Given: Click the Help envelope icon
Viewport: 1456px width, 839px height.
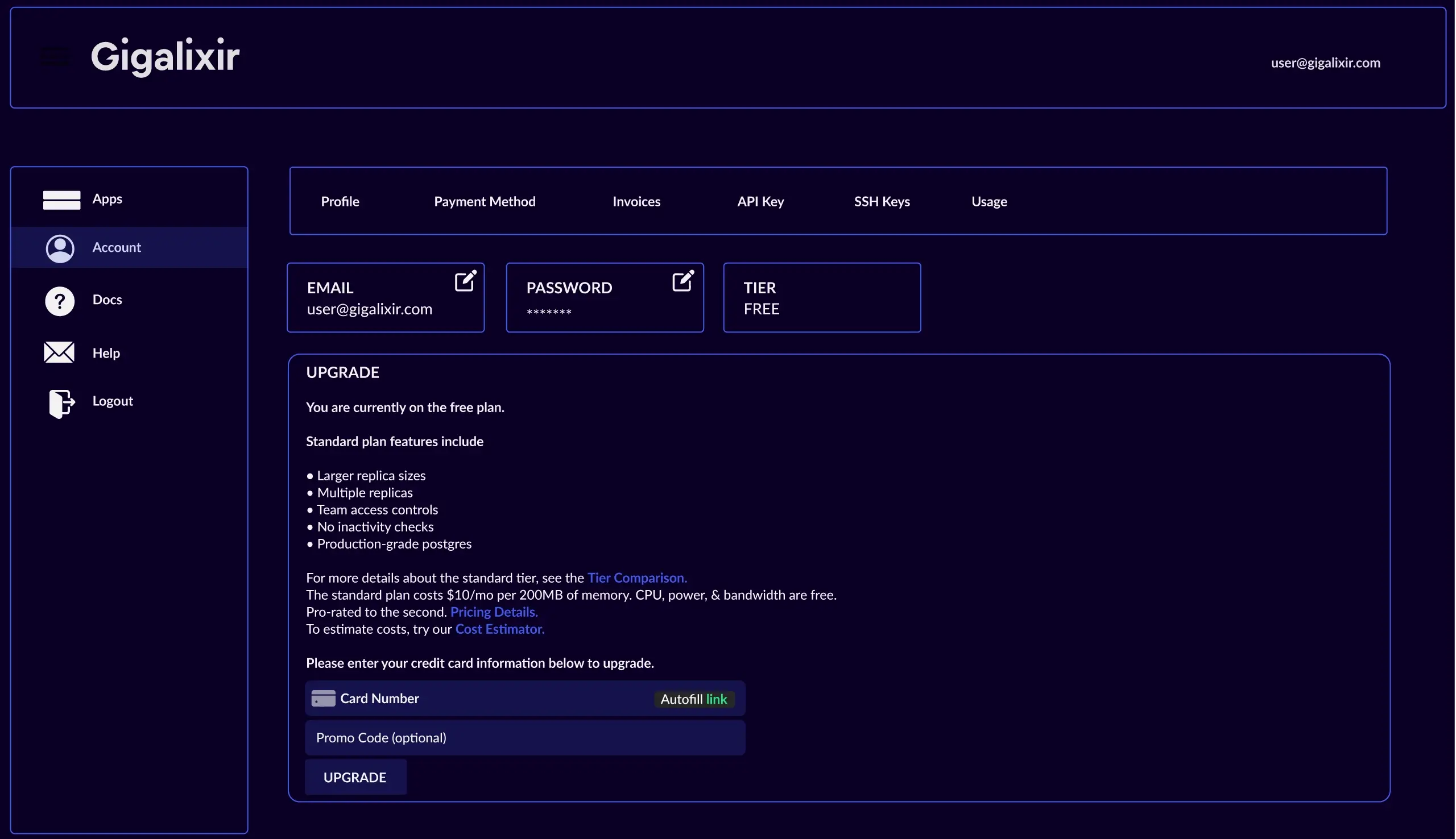Looking at the screenshot, I should point(59,352).
